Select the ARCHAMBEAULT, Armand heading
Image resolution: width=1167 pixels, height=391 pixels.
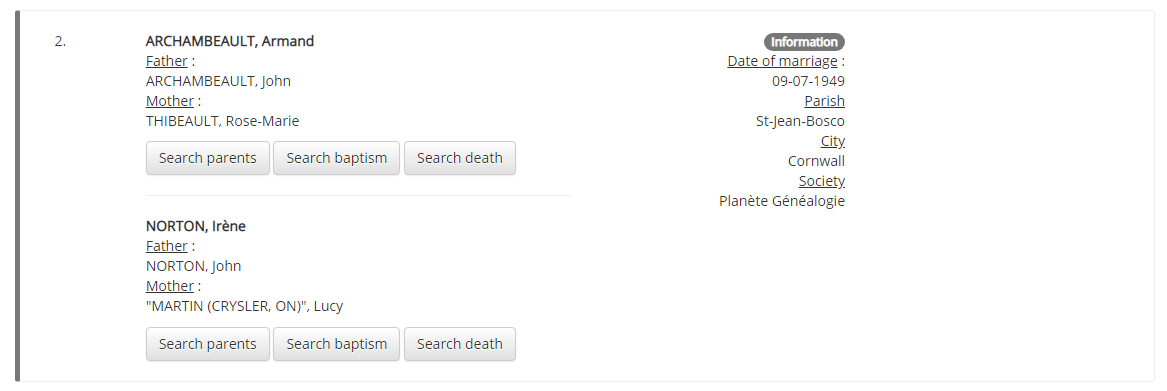click(x=230, y=41)
